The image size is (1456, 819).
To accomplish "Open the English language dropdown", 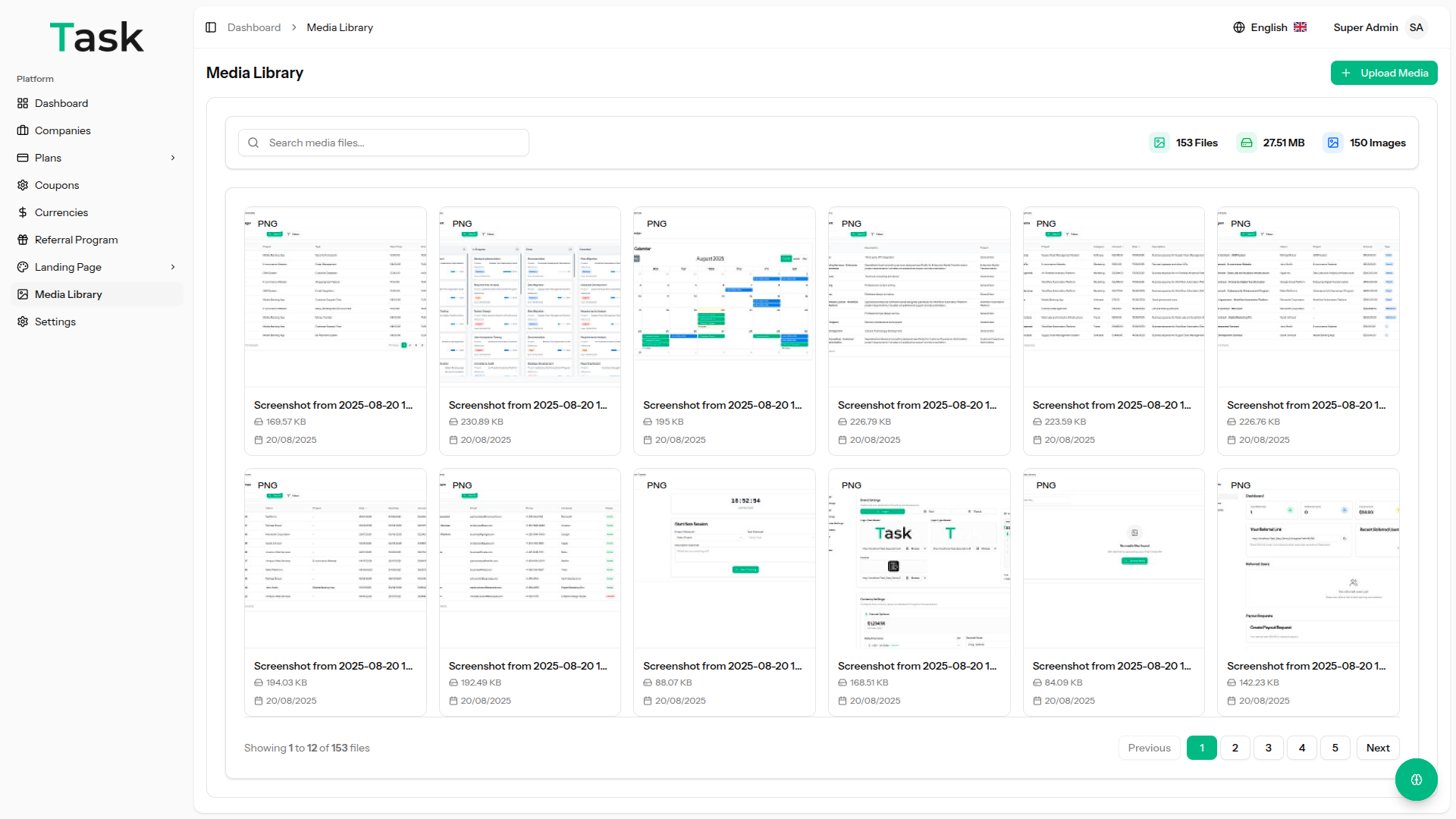I will click(1269, 27).
